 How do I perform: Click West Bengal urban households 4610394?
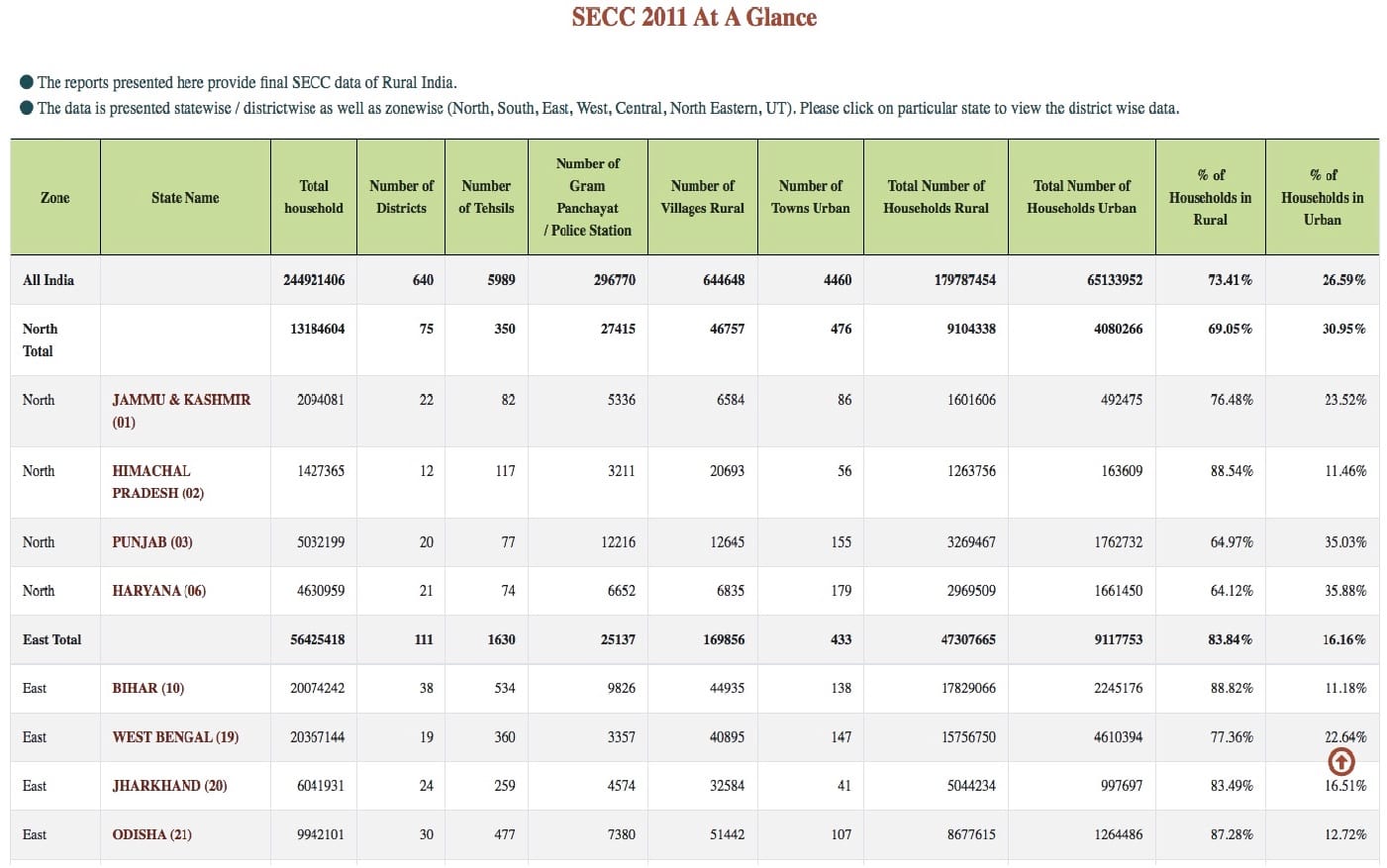click(x=1118, y=737)
